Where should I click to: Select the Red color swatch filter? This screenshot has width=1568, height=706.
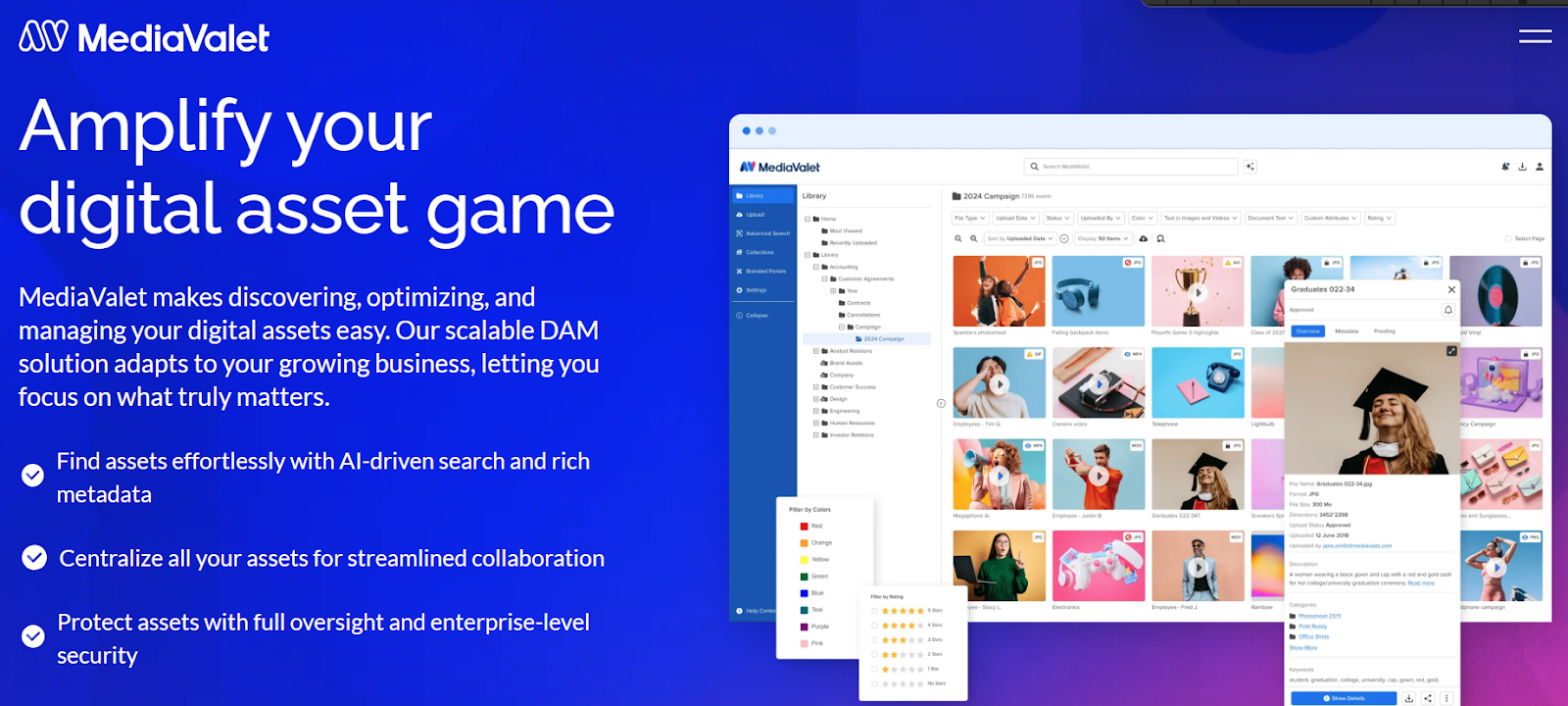click(x=805, y=527)
